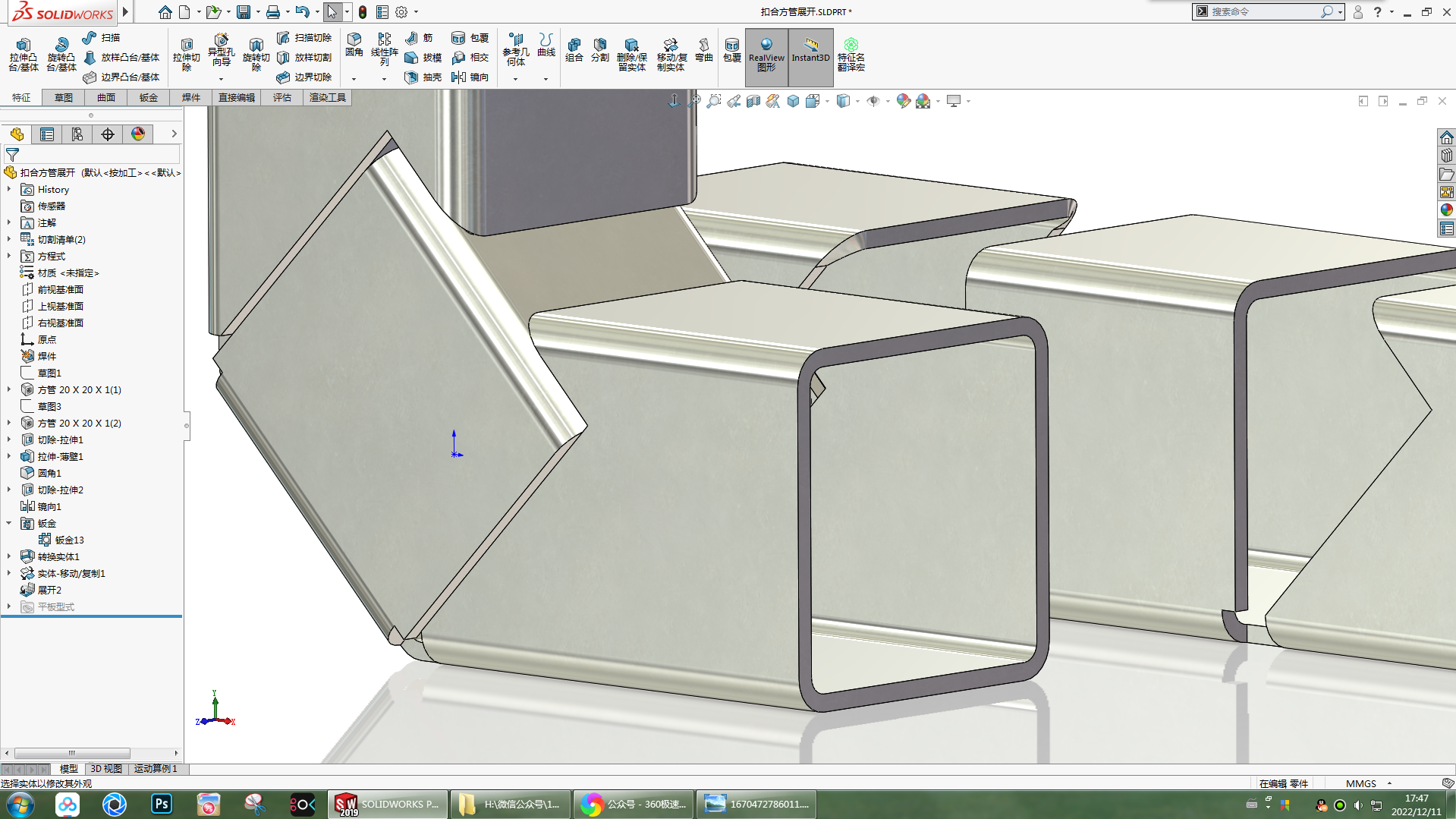Open the 曲线 curves dropdown arrow
The width and height of the screenshot is (1456, 819).
546,79
